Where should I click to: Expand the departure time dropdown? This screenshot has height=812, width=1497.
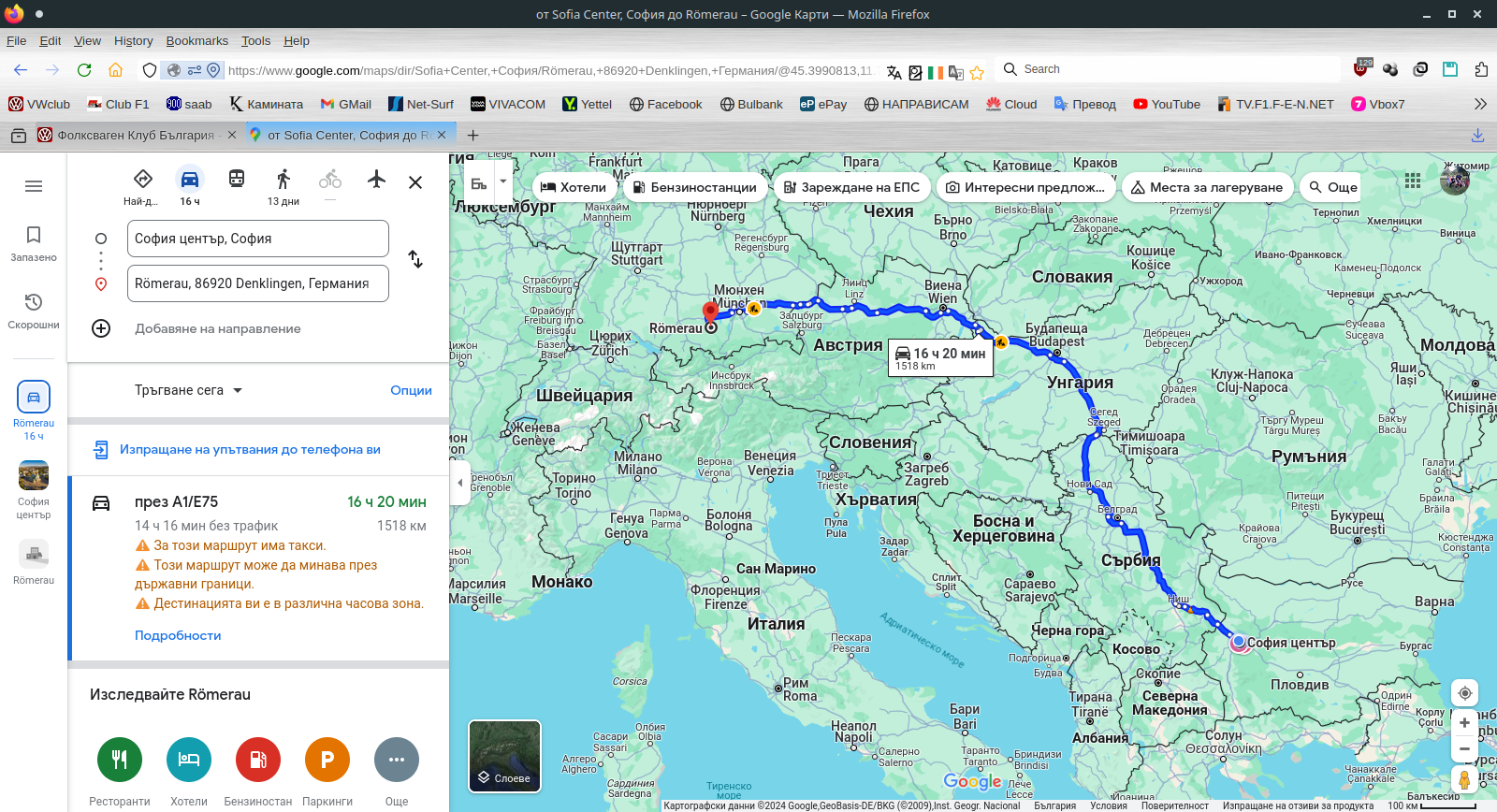[x=188, y=390]
